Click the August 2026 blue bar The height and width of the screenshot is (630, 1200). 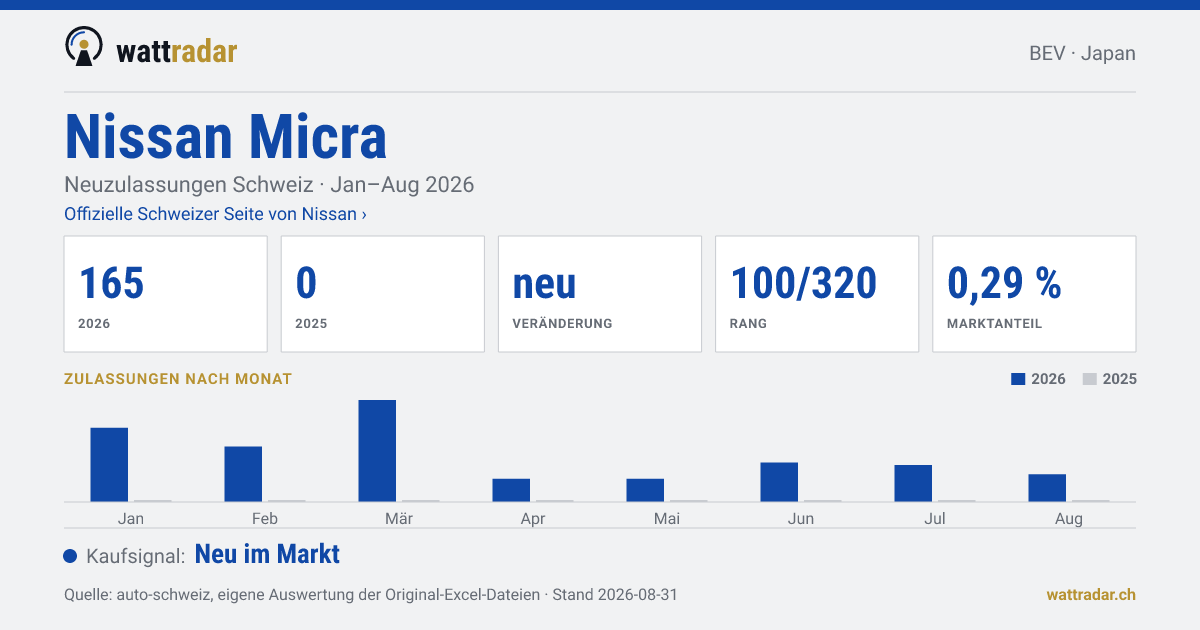tap(1047, 488)
